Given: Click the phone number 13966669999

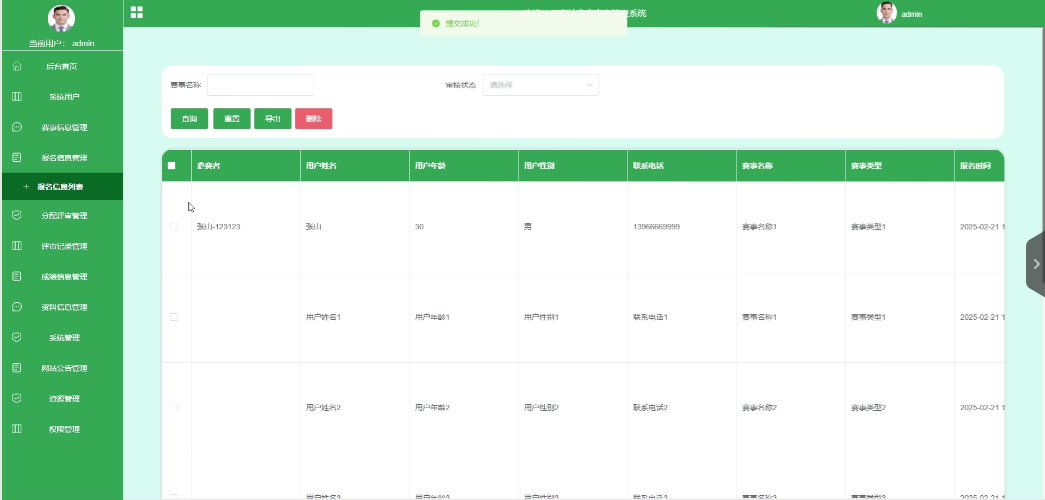Looking at the screenshot, I should 656,227.
